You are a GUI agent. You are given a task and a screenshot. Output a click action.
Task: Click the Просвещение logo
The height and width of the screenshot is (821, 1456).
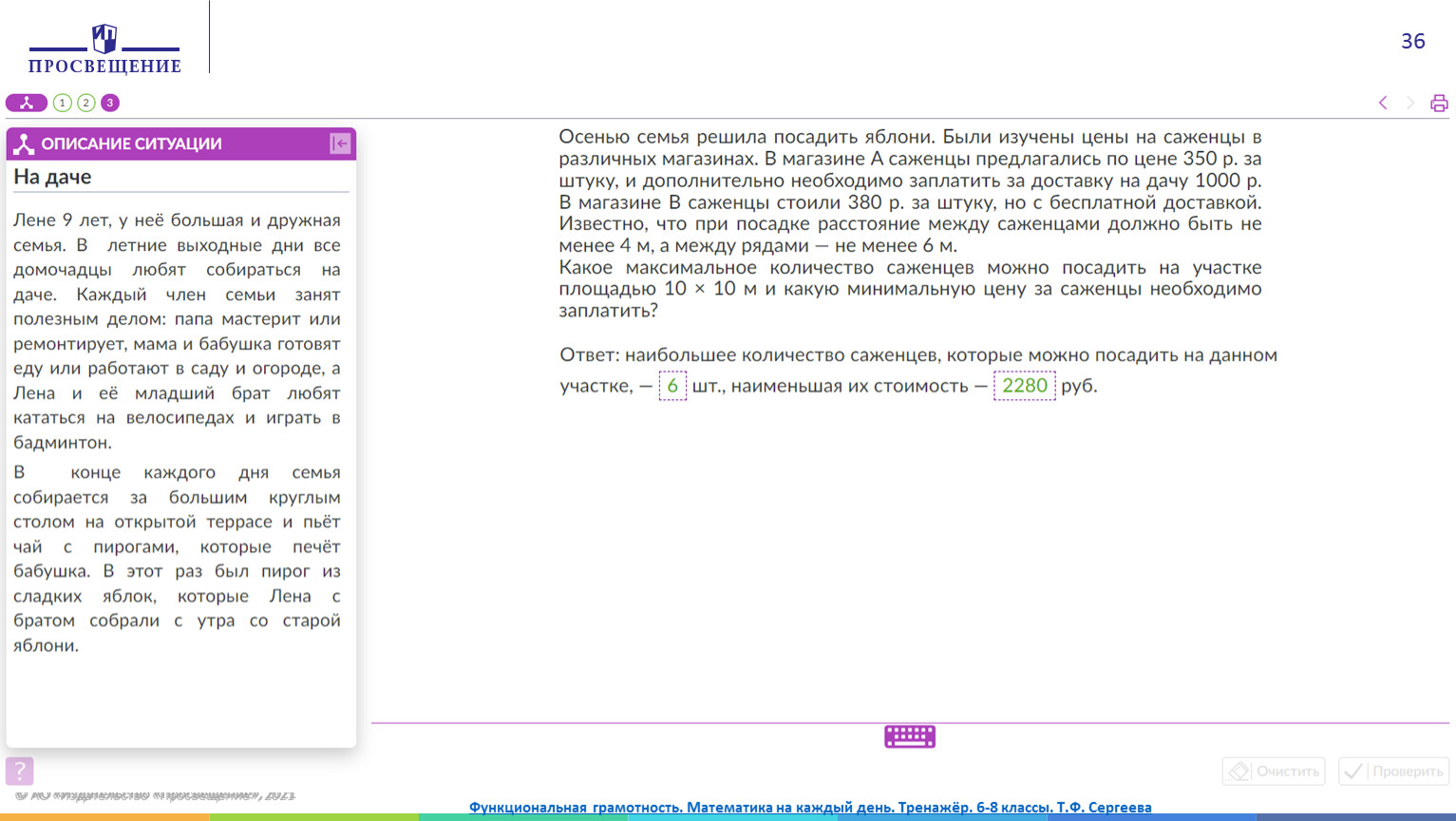pos(104,49)
